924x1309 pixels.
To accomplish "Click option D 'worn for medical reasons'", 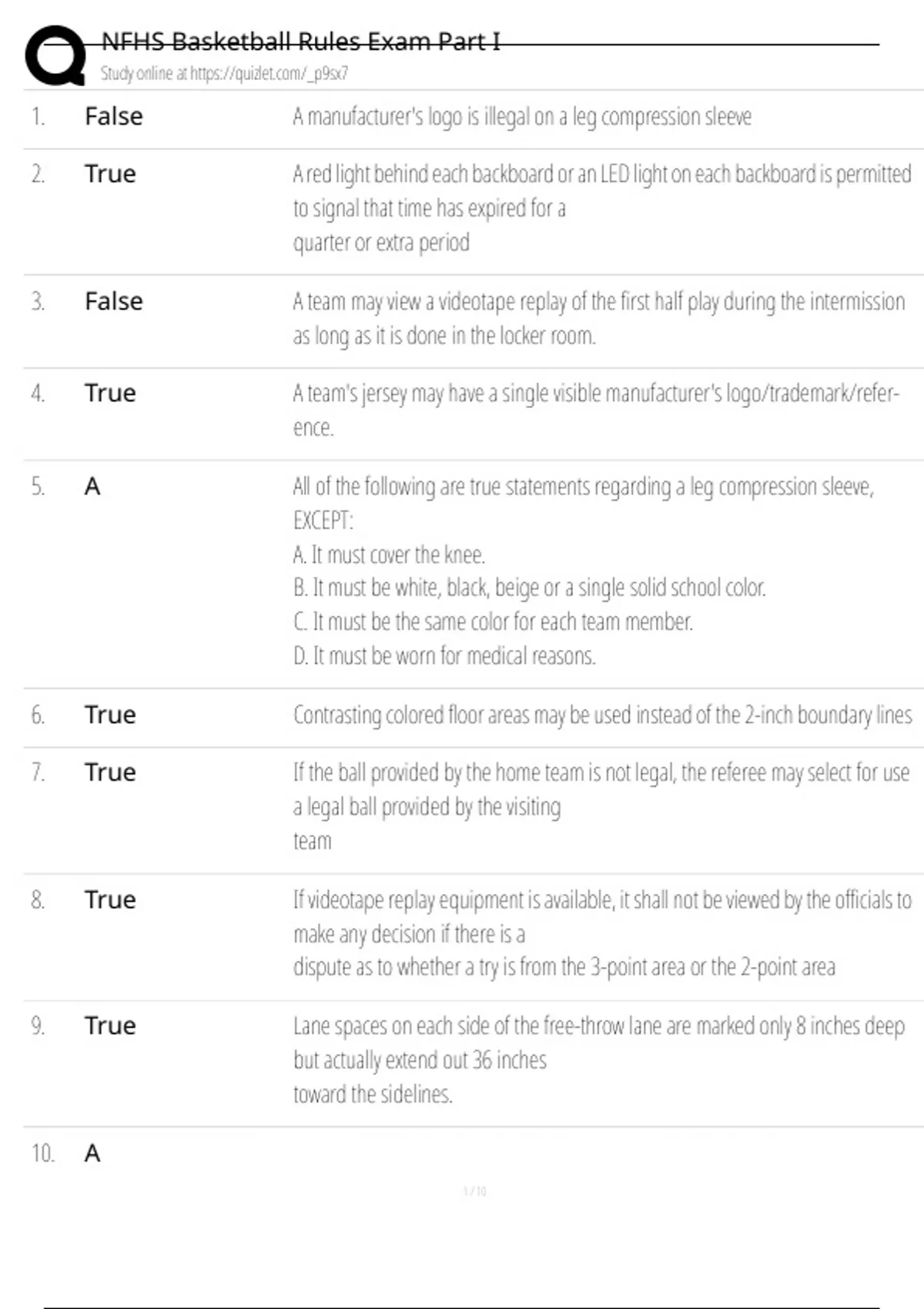I will [x=444, y=655].
